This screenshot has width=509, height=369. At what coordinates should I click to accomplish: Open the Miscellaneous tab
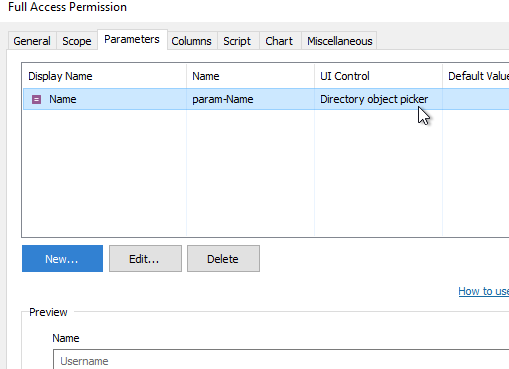(339, 41)
